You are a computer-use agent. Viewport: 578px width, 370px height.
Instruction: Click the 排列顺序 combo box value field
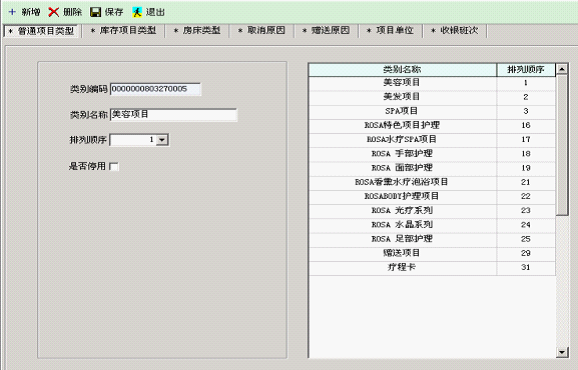[133, 140]
